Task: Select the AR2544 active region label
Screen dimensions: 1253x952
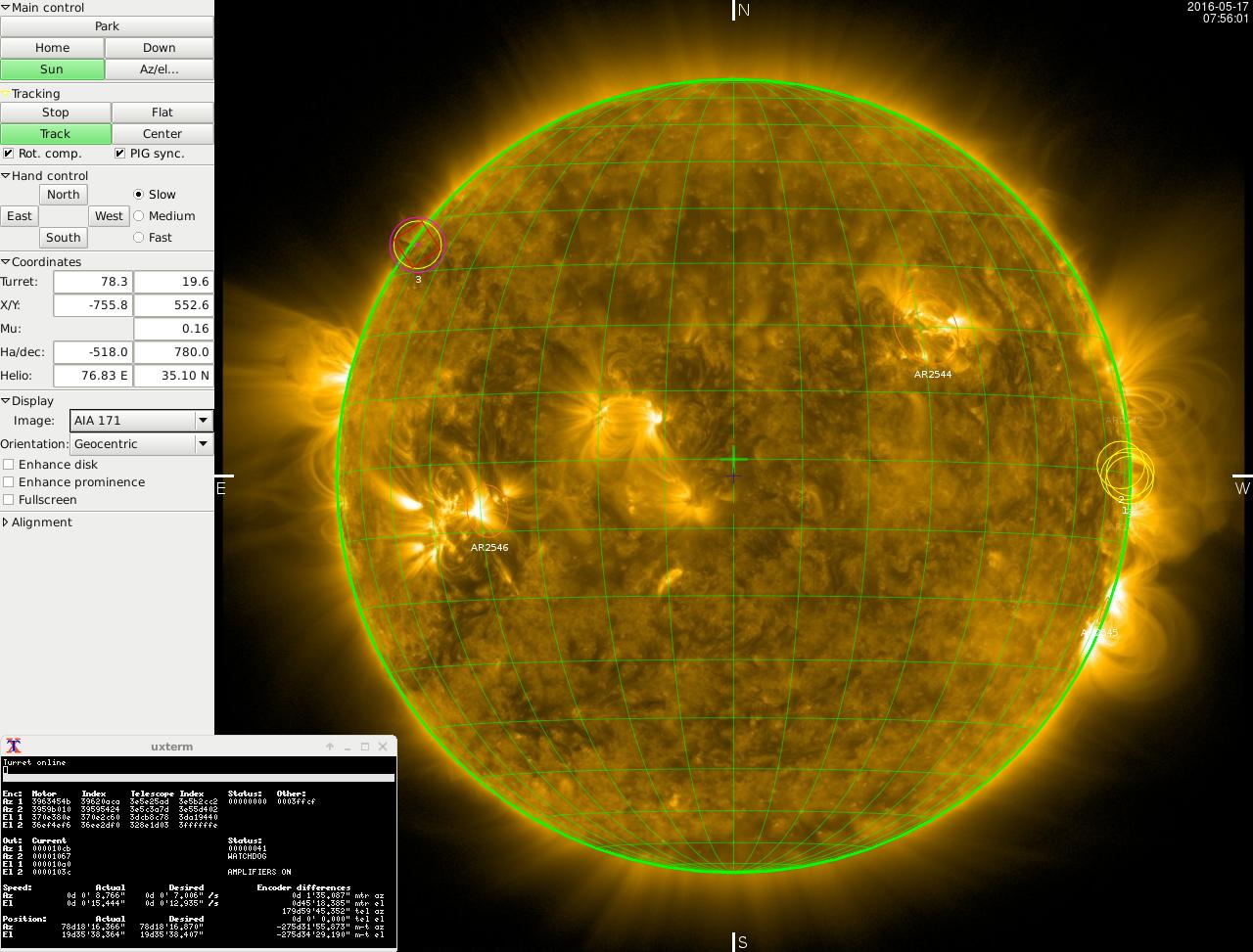Action: (932, 374)
